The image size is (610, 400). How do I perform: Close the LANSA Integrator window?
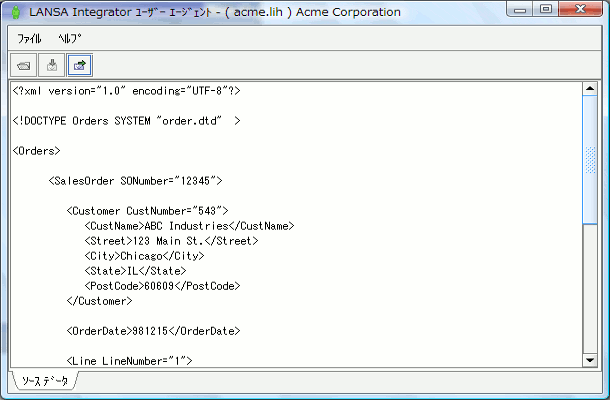click(x=580, y=9)
